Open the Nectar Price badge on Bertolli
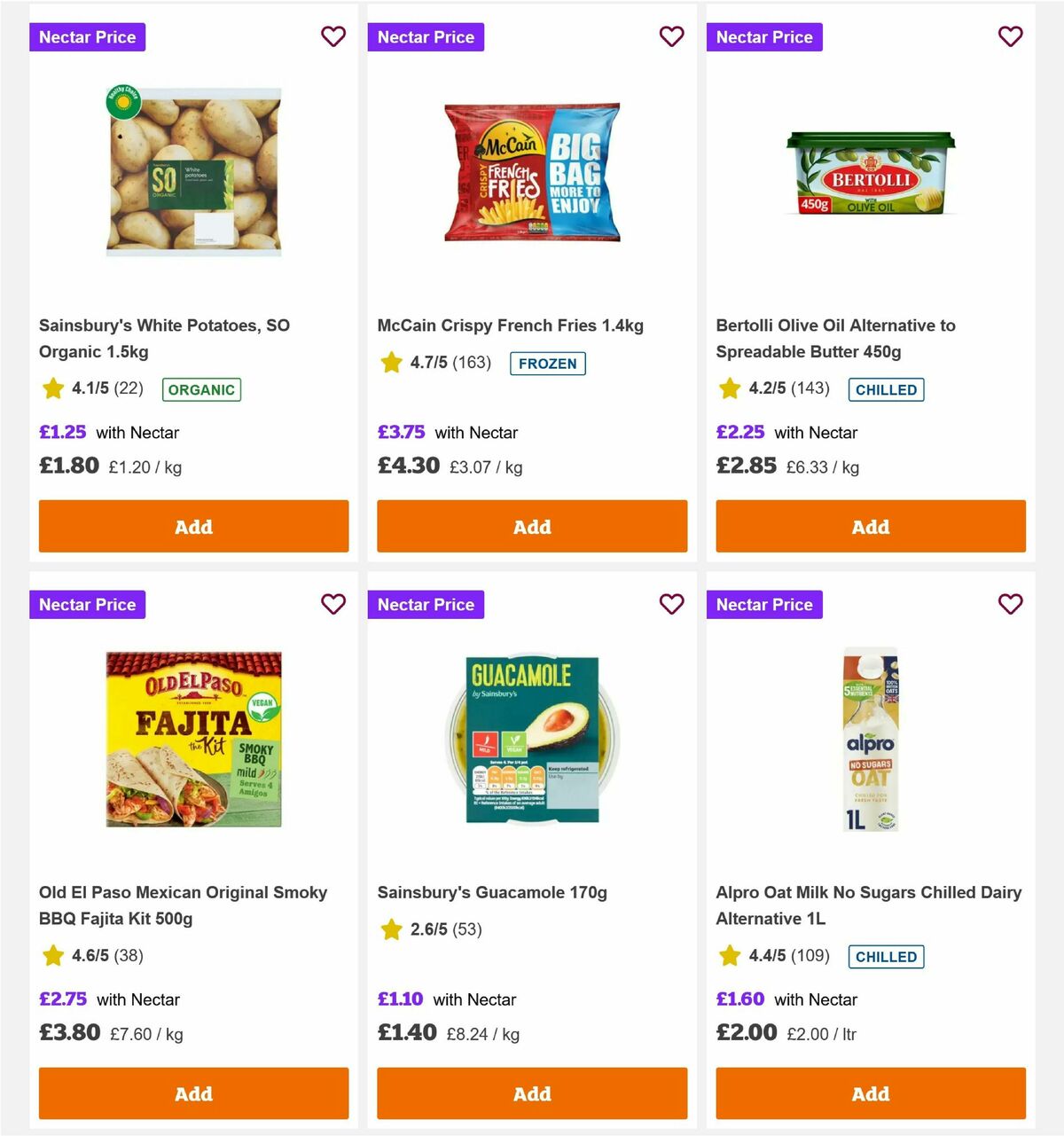The image size is (1064, 1136). pos(764,36)
